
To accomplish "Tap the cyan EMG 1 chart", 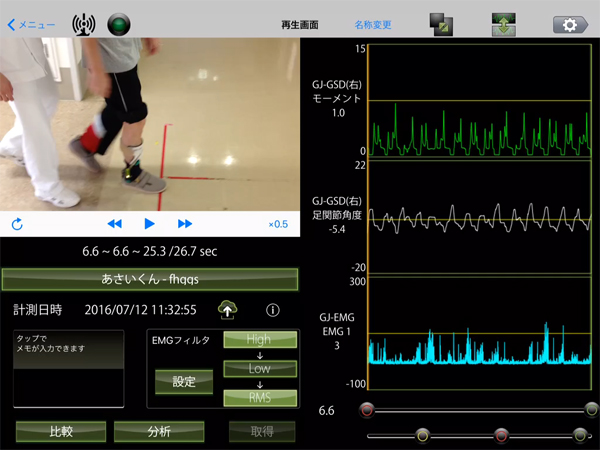I will click(479, 333).
